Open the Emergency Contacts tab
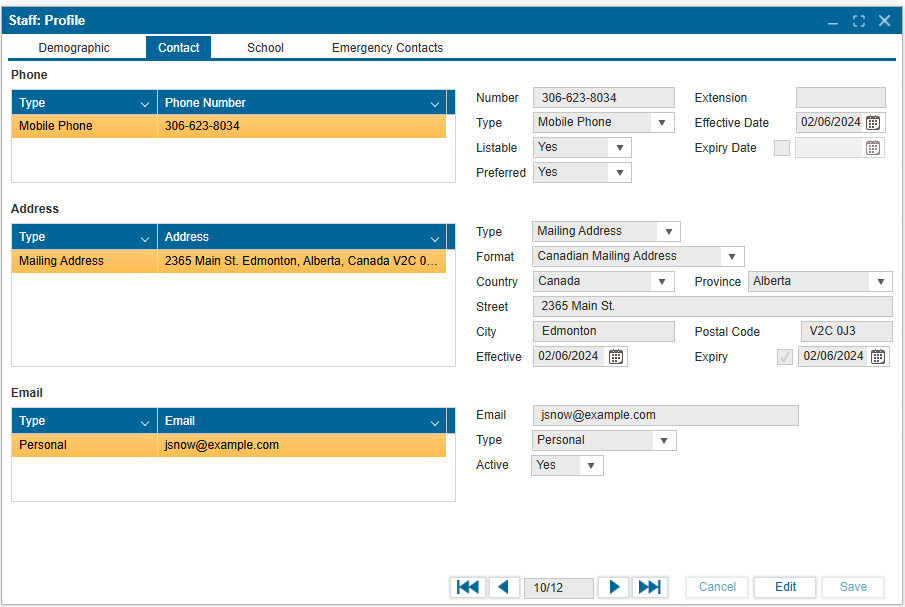Screen dimensions: 905x607 pos(387,48)
